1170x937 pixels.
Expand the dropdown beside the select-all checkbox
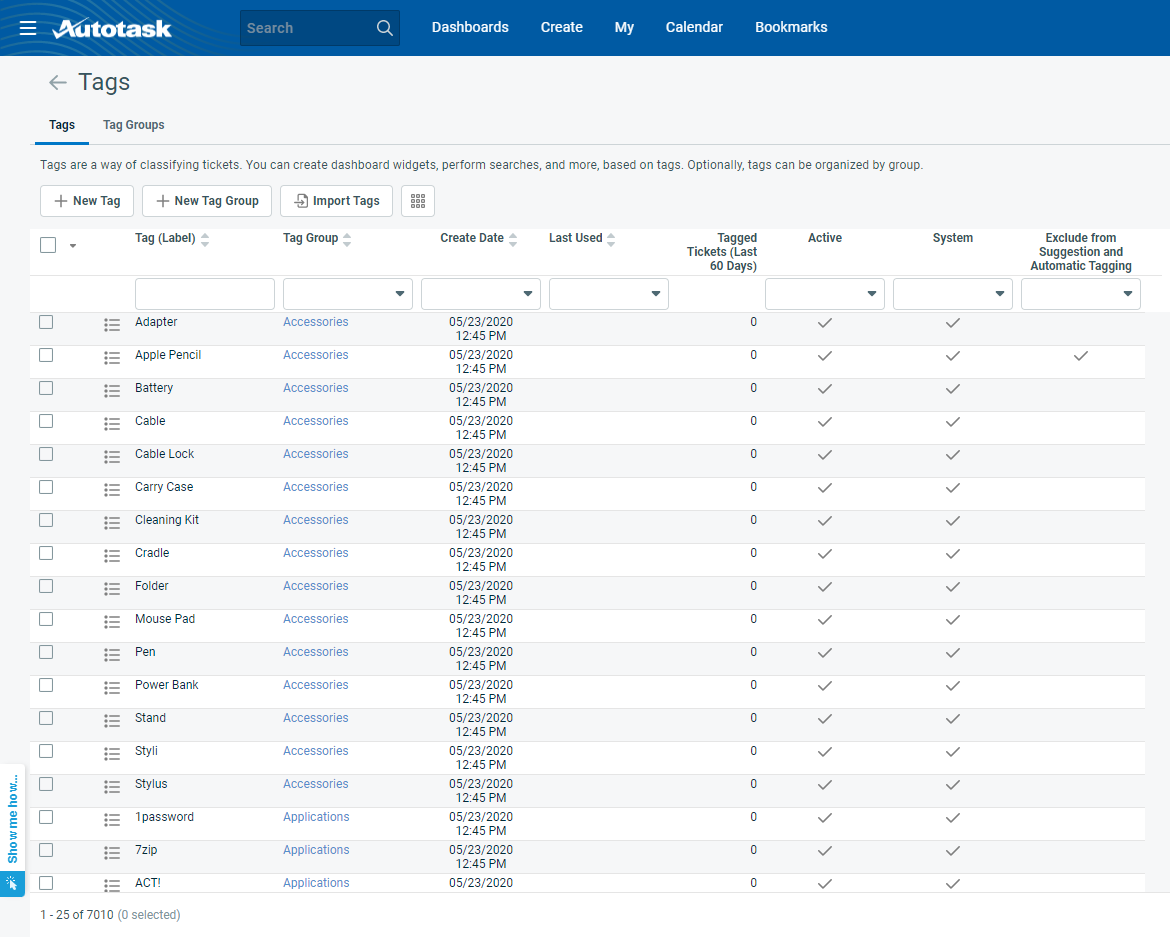(72, 244)
